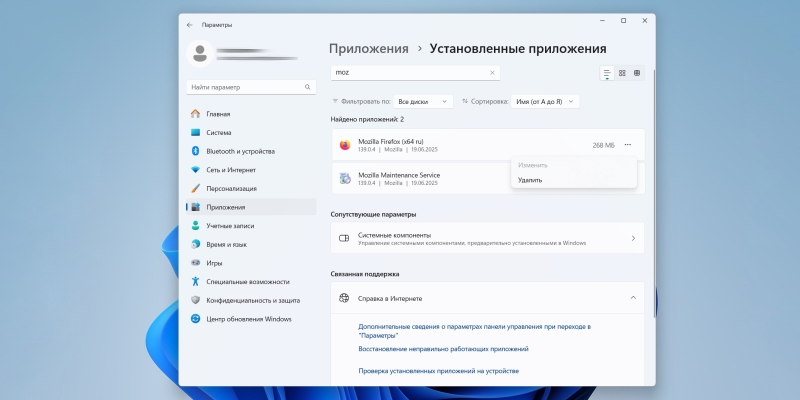The image size is (800, 400).
Task: Minimize the Параметры window
Action: (x=603, y=21)
